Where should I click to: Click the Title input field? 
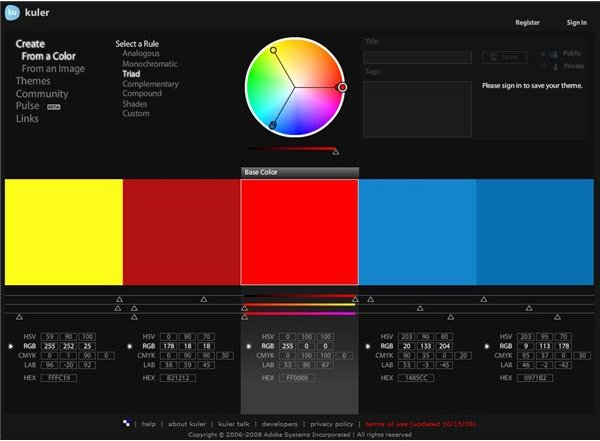[417, 57]
